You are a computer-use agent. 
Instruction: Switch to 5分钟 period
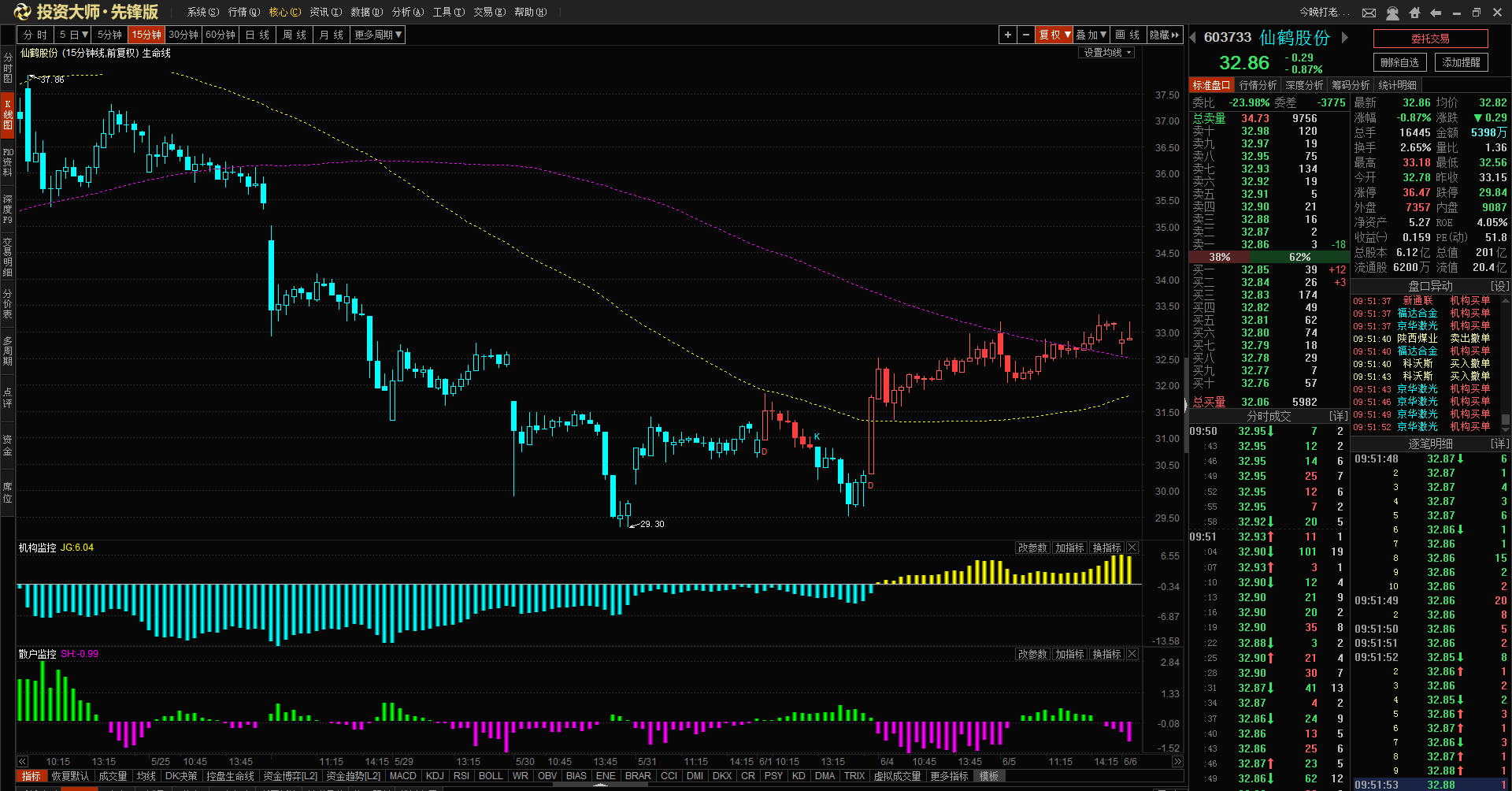coord(110,35)
